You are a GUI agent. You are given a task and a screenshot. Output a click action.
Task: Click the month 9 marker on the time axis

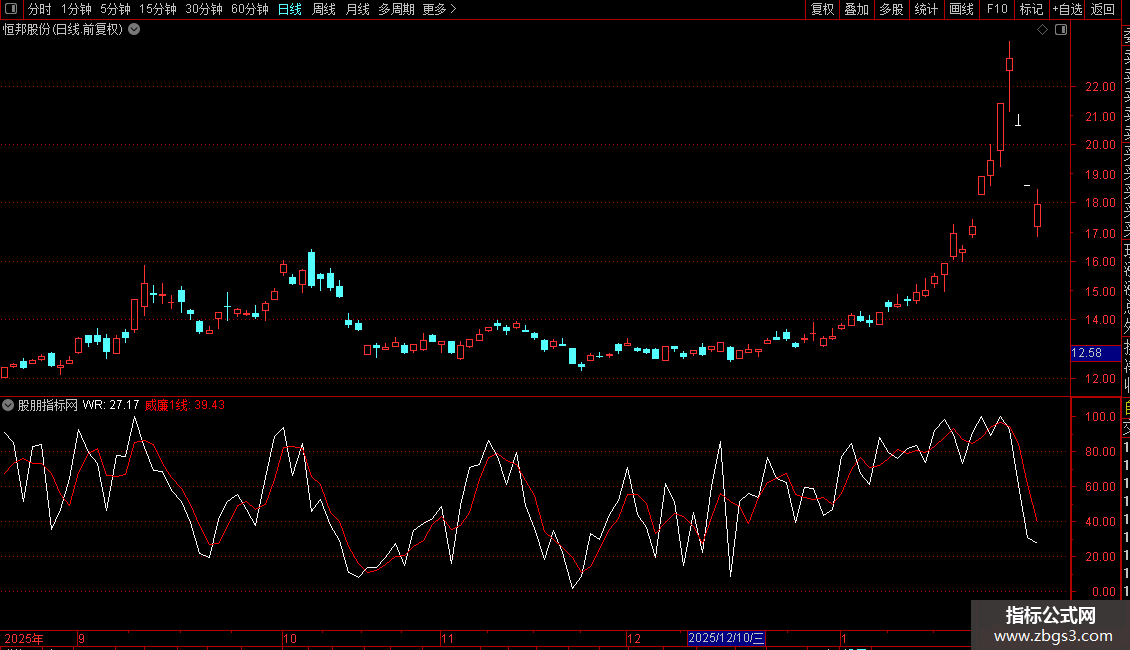[x=81, y=638]
